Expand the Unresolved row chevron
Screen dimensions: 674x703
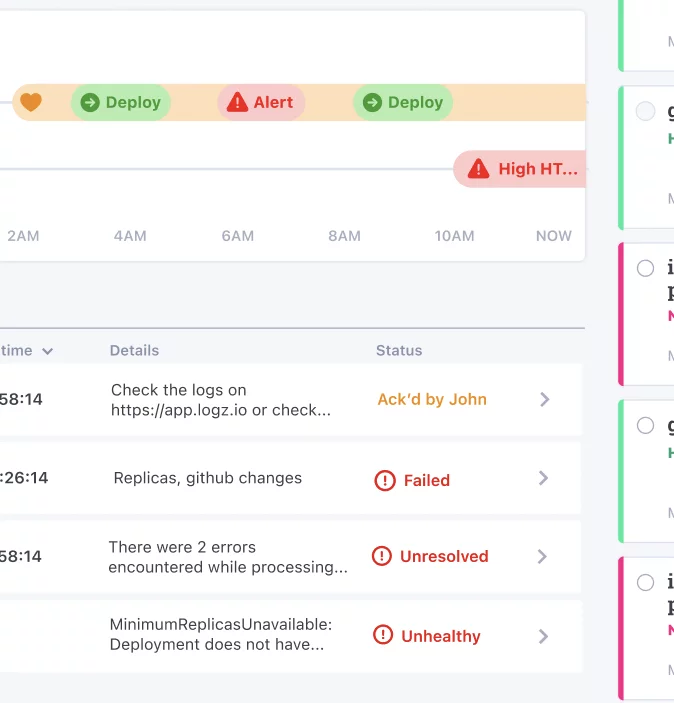click(542, 557)
